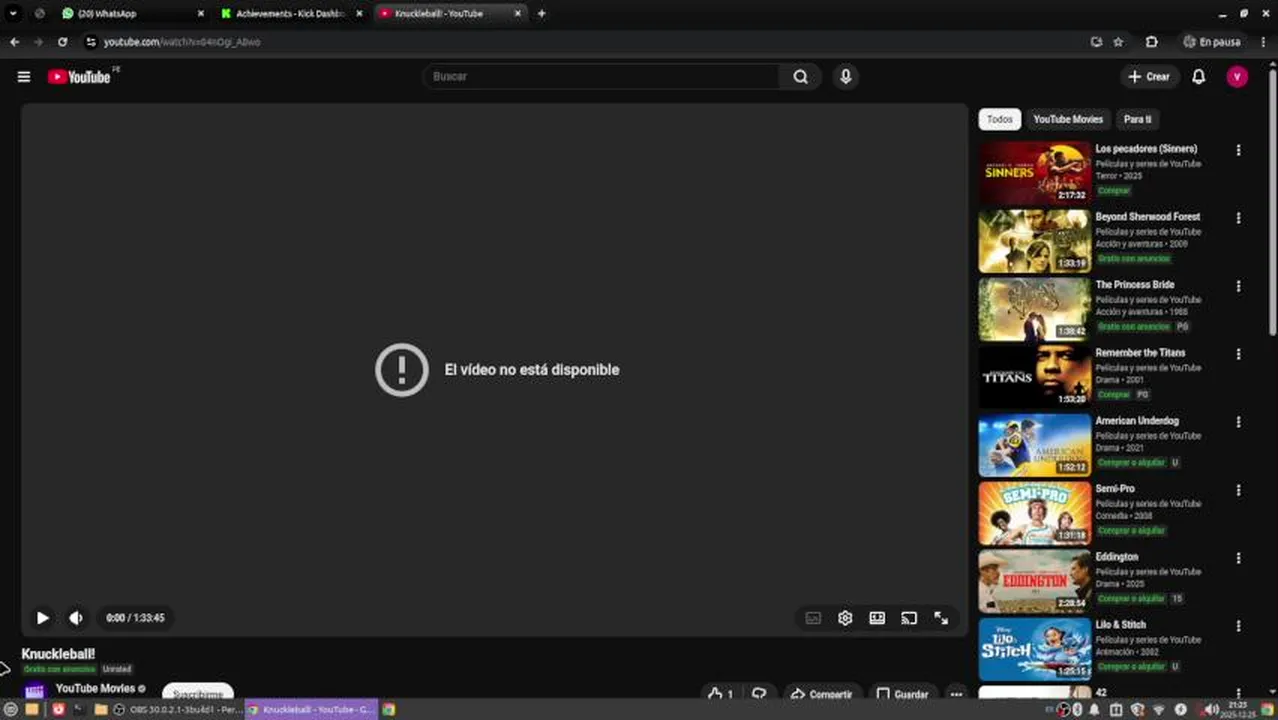
Task: Open more options for Semi-Pro
Action: tap(1238, 490)
